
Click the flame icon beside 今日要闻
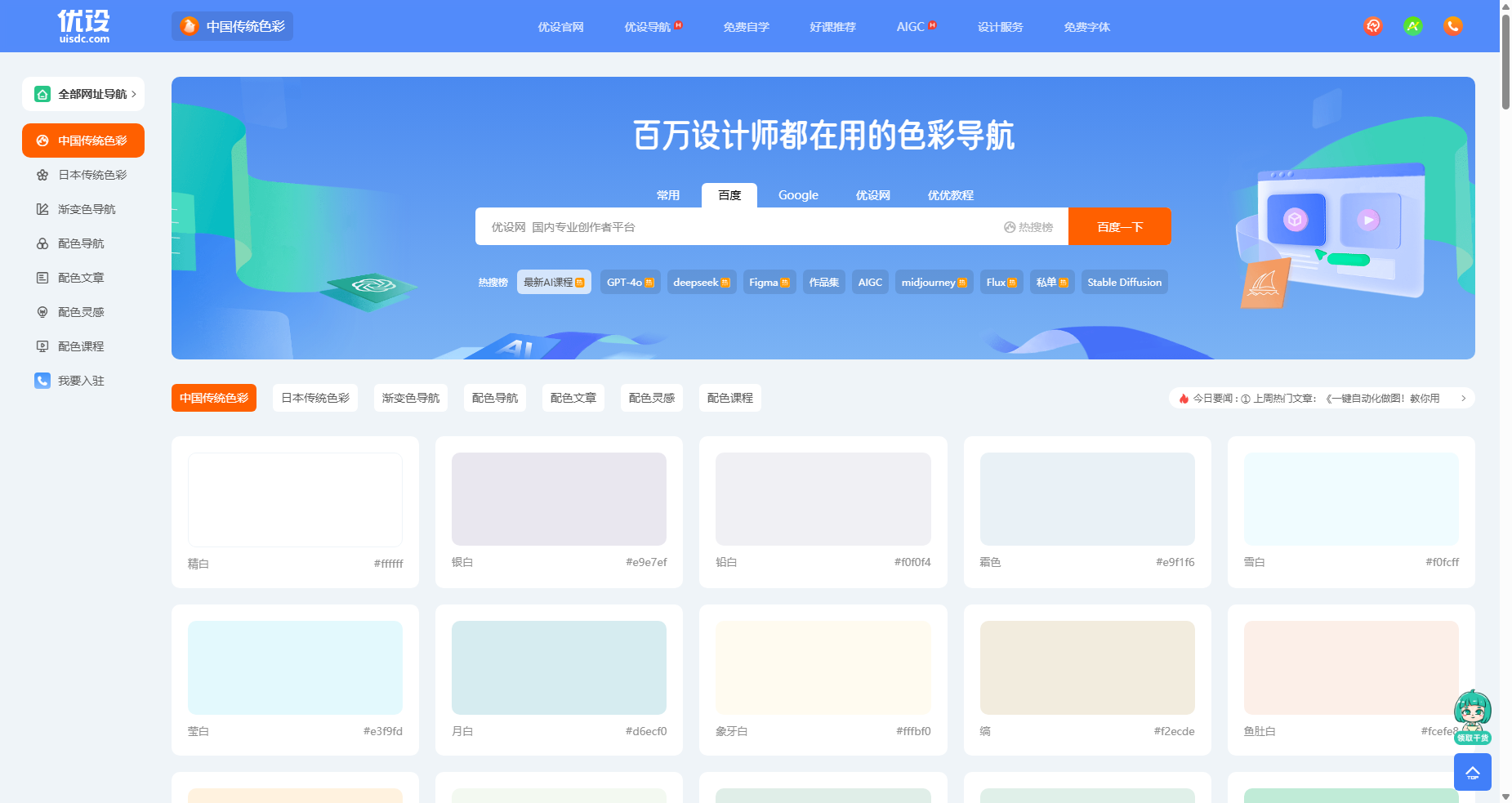coord(1184,399)
